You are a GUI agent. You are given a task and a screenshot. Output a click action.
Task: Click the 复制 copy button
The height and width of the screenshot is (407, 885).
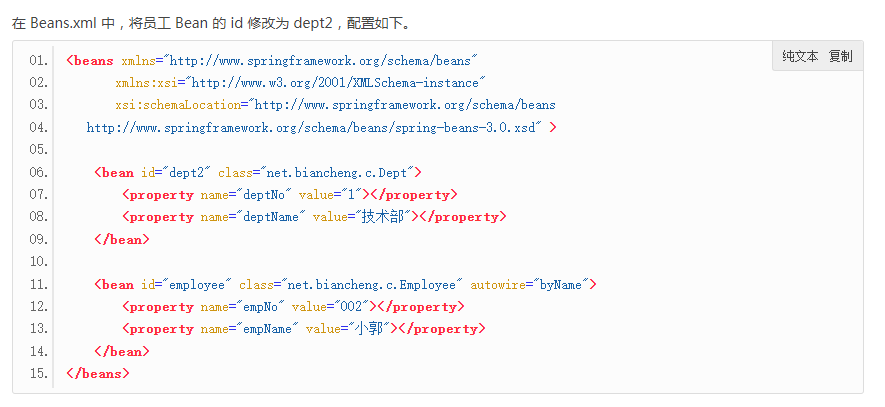pyautogui.click(x=840, y=57)
